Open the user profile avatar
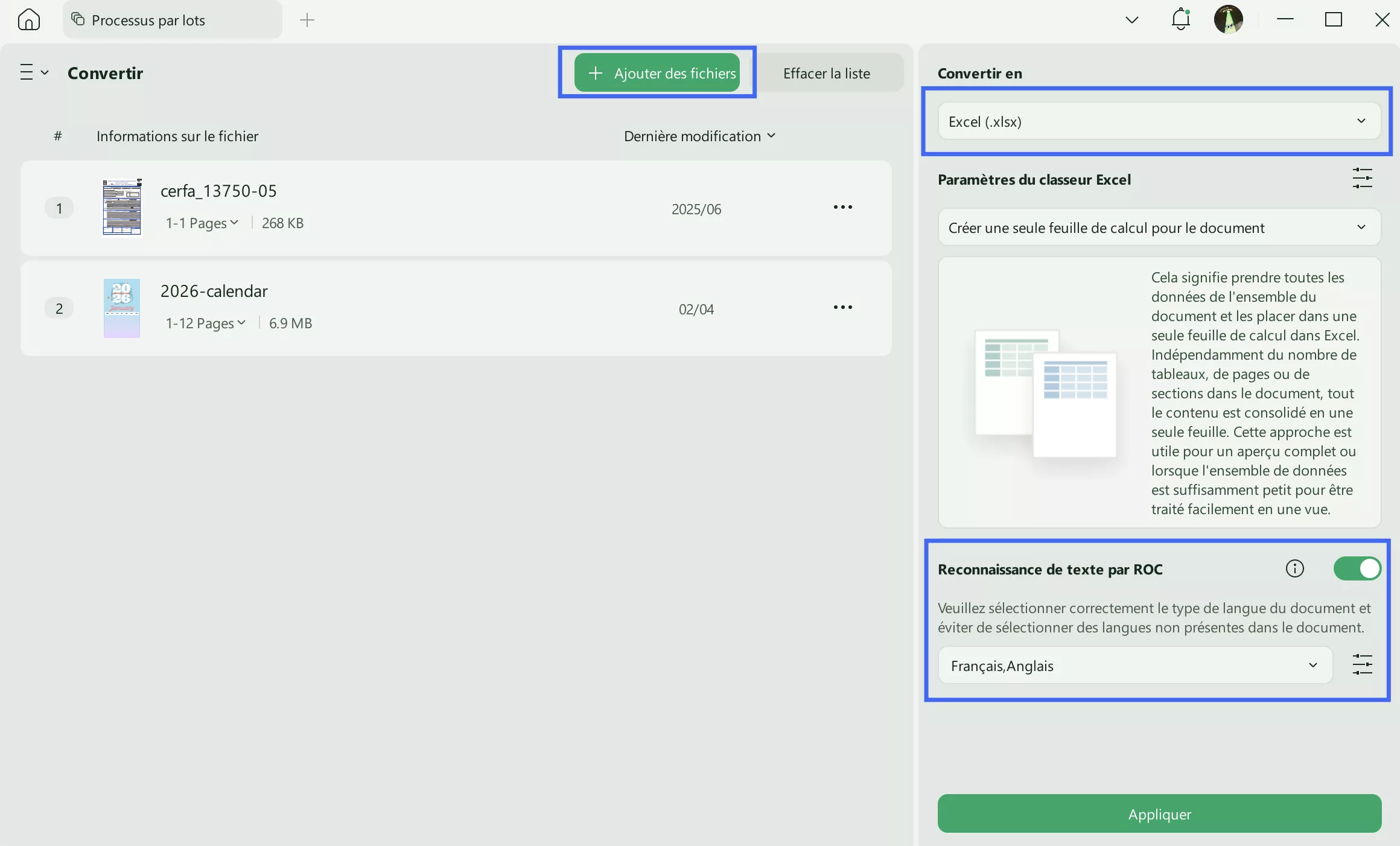 1229,19
